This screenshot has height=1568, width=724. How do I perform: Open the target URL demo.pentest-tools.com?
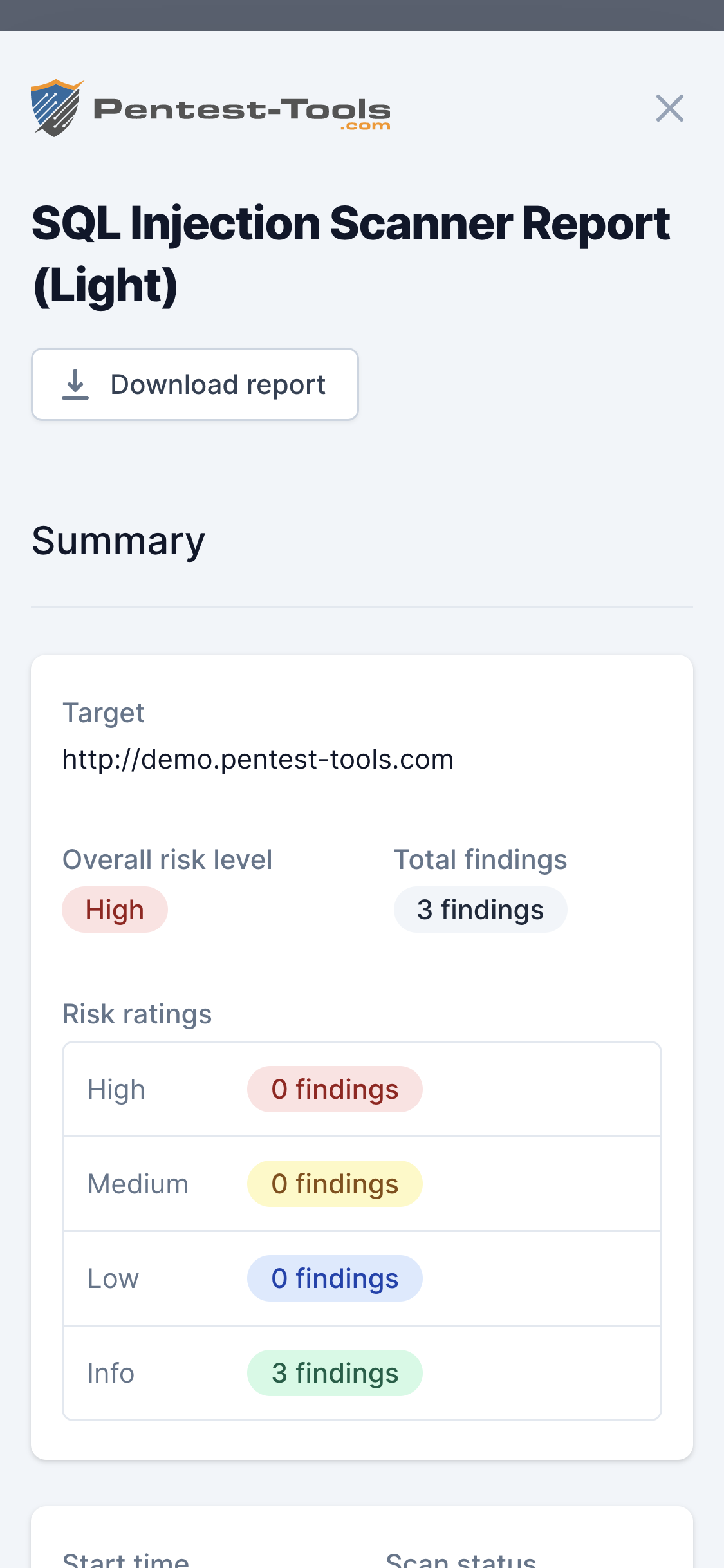[x=257, y=759]
